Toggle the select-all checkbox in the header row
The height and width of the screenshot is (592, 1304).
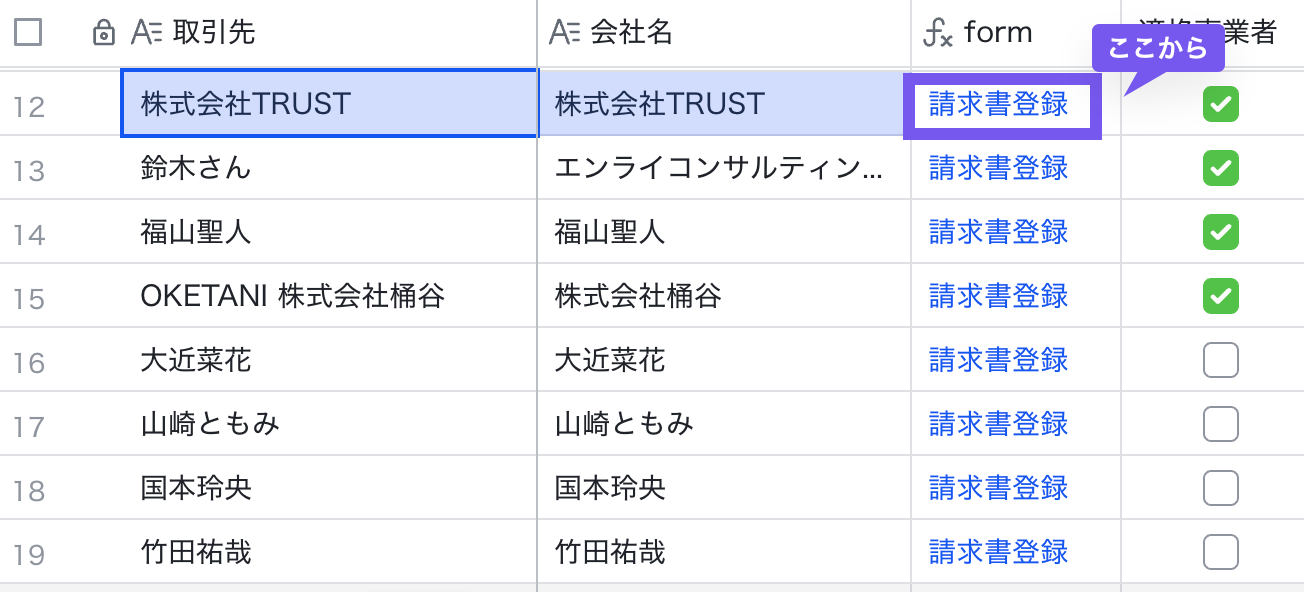pyautogui.click(x=28, y=32)
